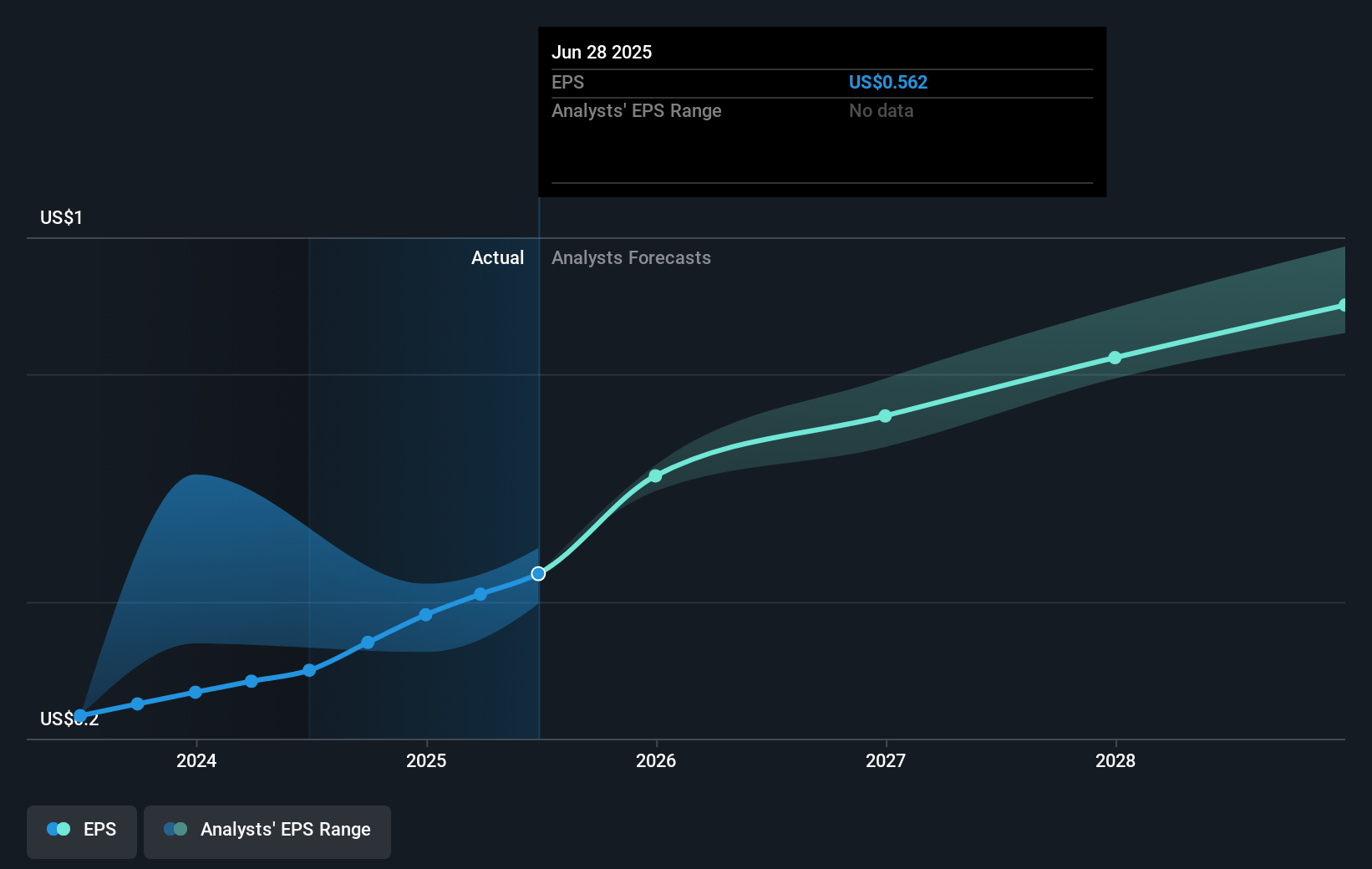Click the Analysts Forecasts section label
The height and width of the screenshot is (869, 1372).
pyautogui.click(x=631, y=258)
